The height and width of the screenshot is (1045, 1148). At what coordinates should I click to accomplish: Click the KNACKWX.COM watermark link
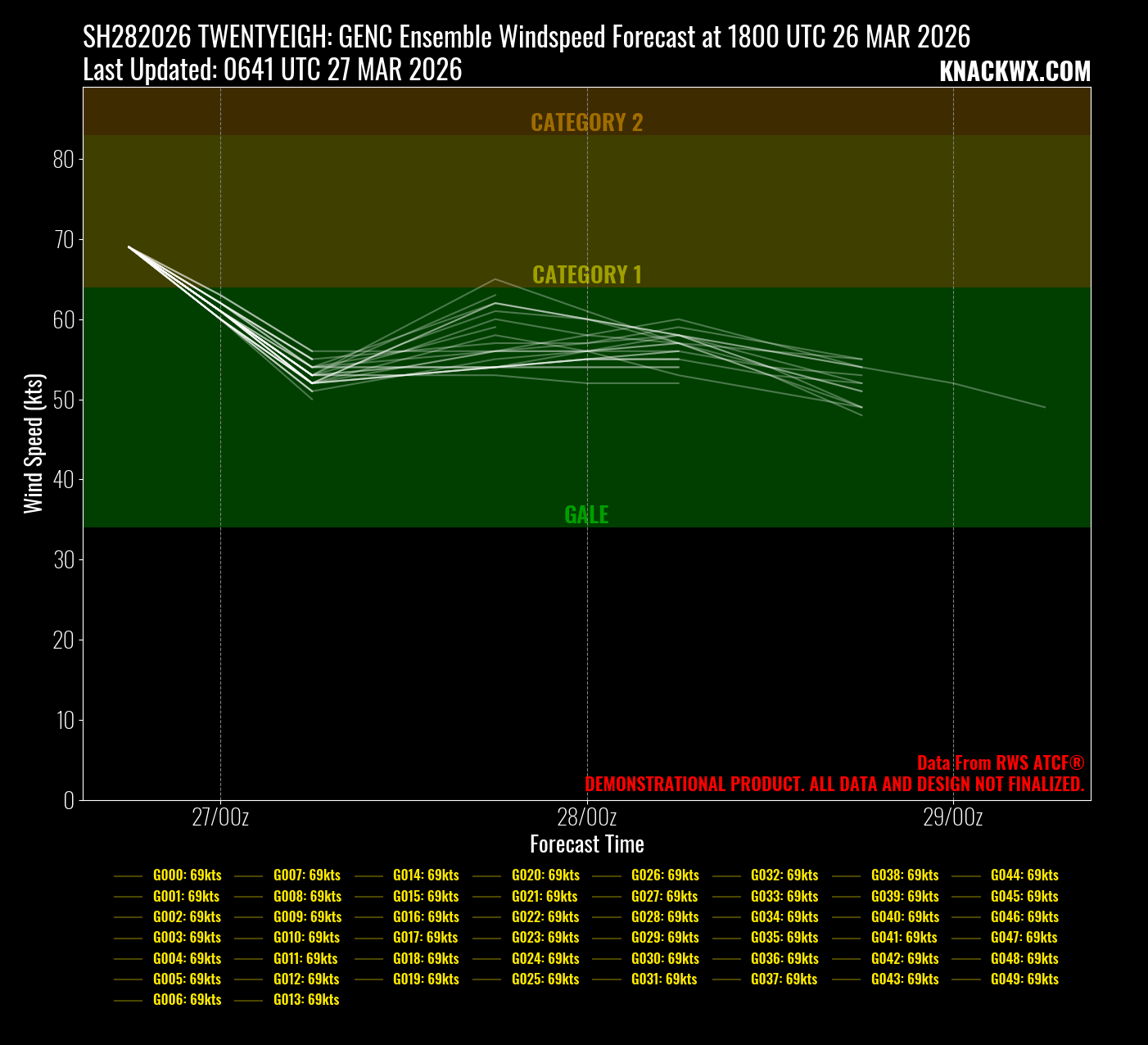(1015, 72)
